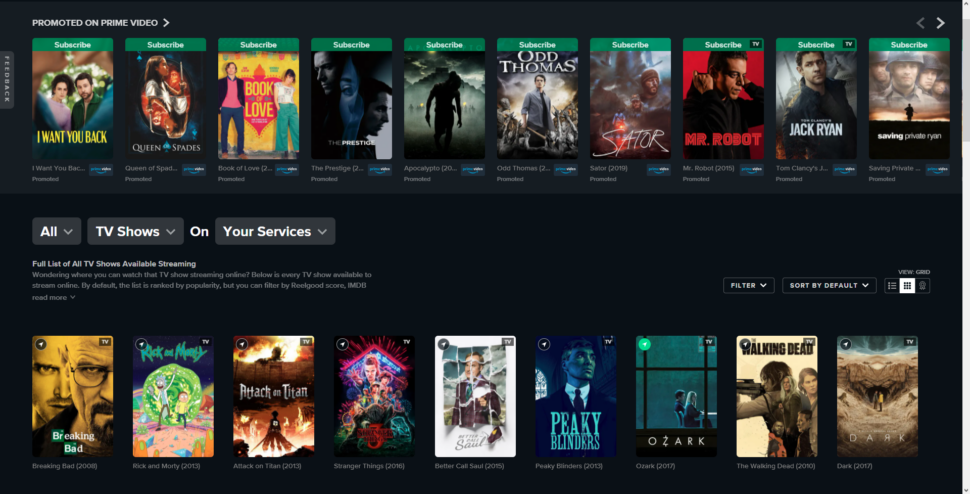Open the Sort By Default dropdown
Image resolution: width=970 pixels, height=494 pixels.
829,286
